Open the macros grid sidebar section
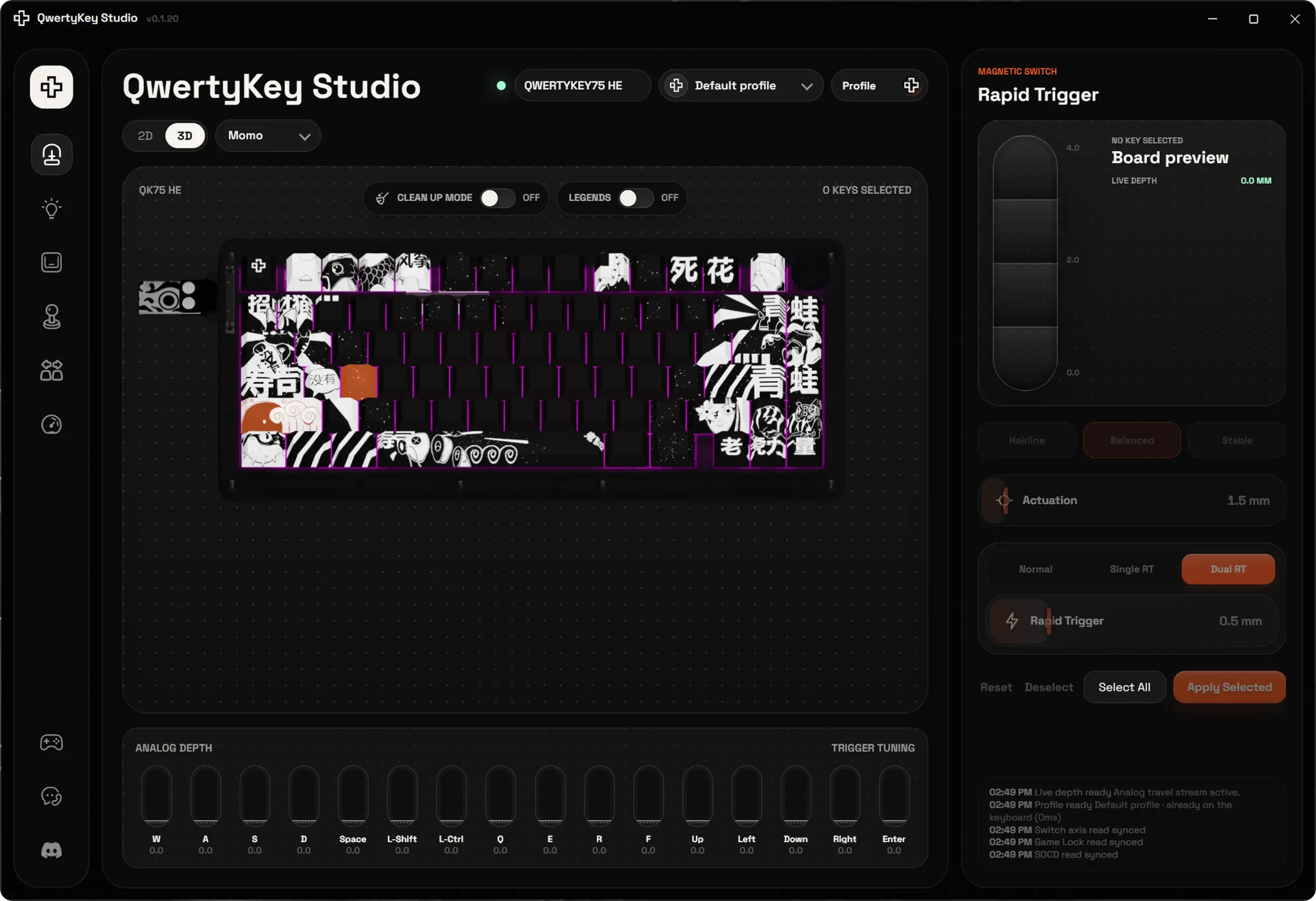1316x901 pixels. [x=52, y=370]
